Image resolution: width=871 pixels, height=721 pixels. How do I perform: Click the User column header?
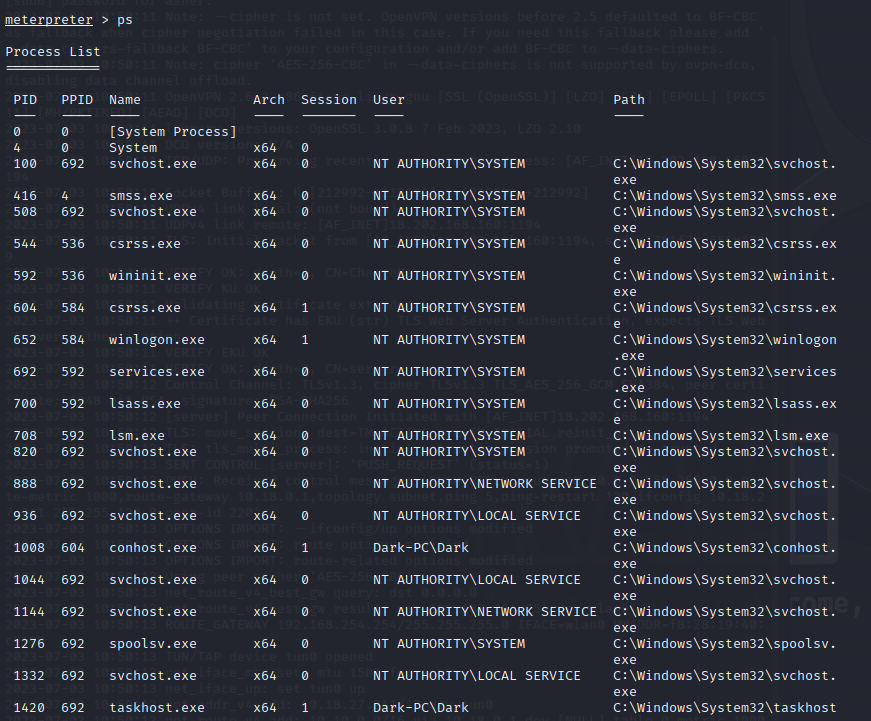point(389,100)
